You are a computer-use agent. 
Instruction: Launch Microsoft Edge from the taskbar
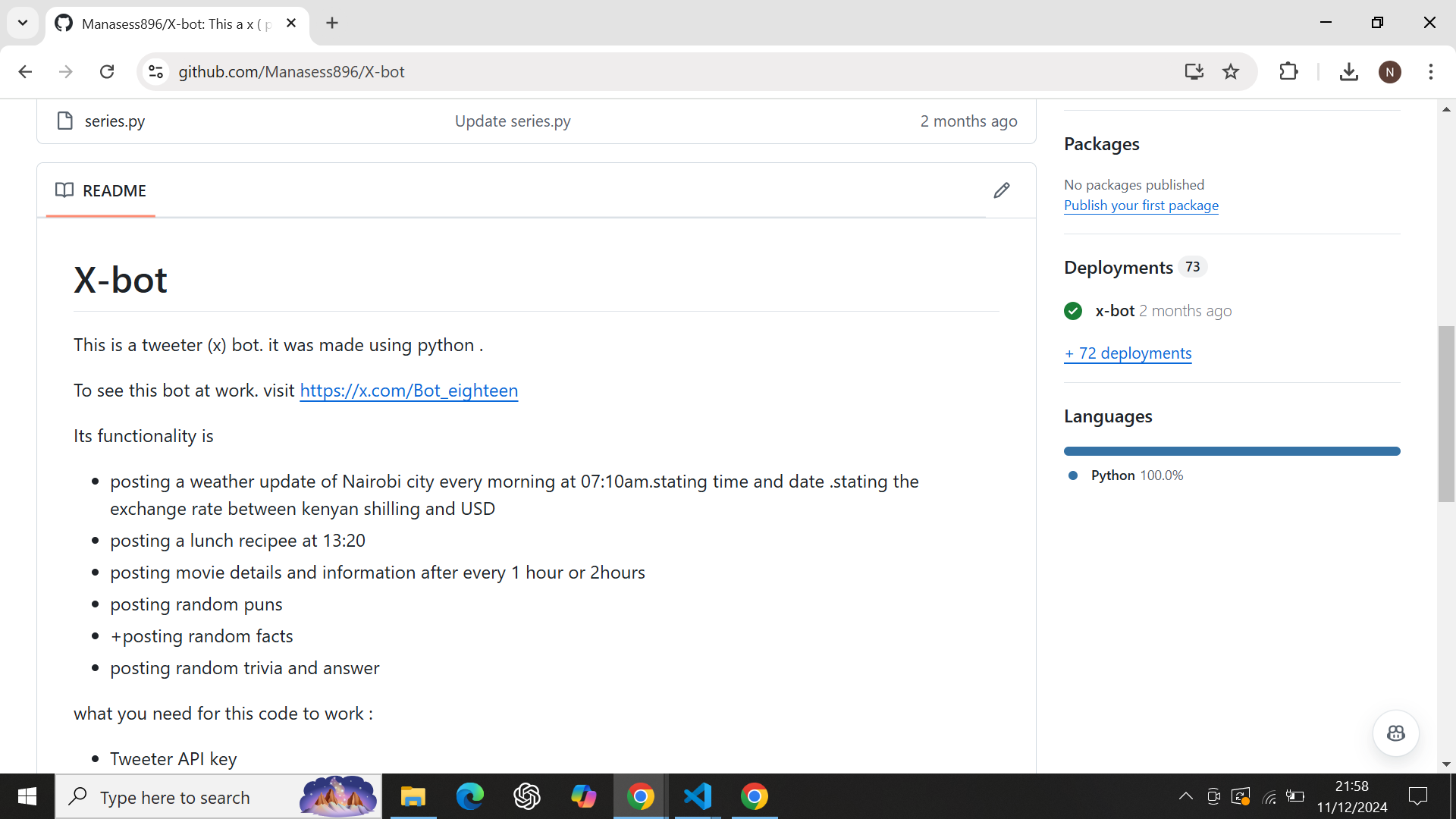(x=470, y=796)
